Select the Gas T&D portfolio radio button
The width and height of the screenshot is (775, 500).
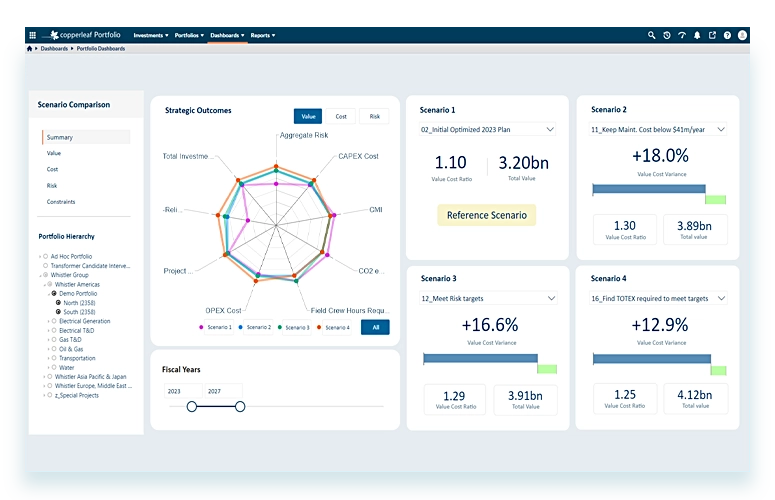point(55,340)
